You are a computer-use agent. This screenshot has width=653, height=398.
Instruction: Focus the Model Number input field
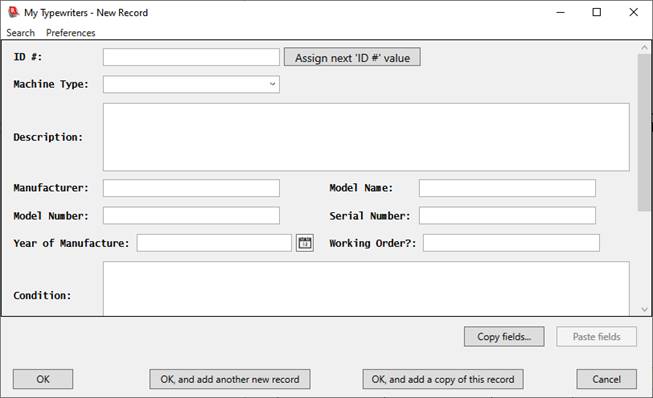pyautogui.click(x=191, y=216)
